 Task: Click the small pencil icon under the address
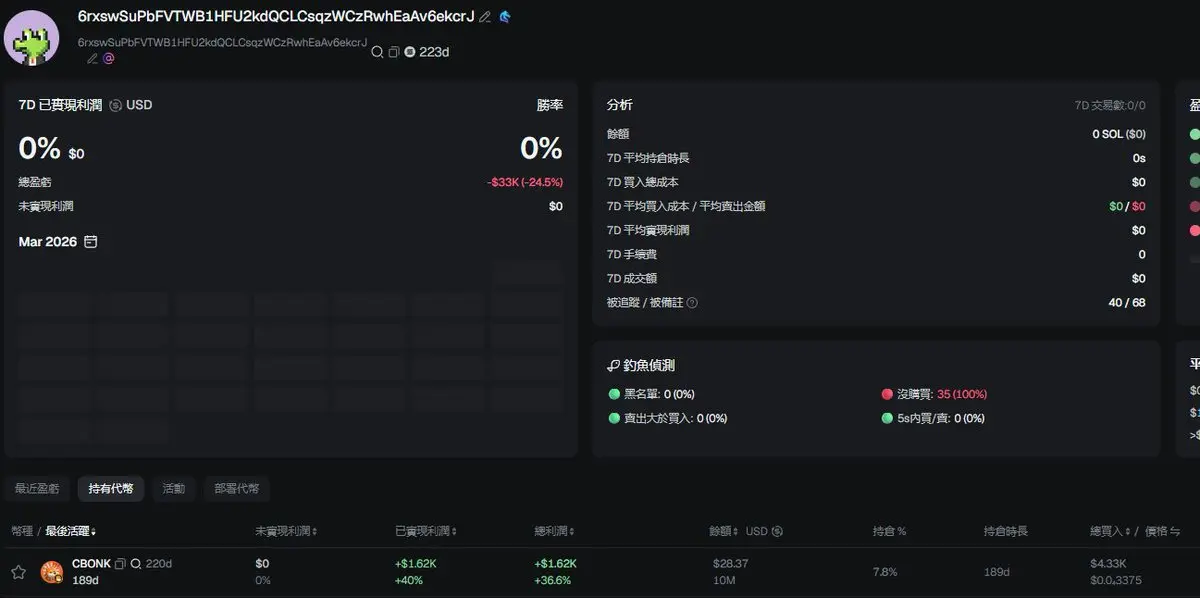pos(93,59)
